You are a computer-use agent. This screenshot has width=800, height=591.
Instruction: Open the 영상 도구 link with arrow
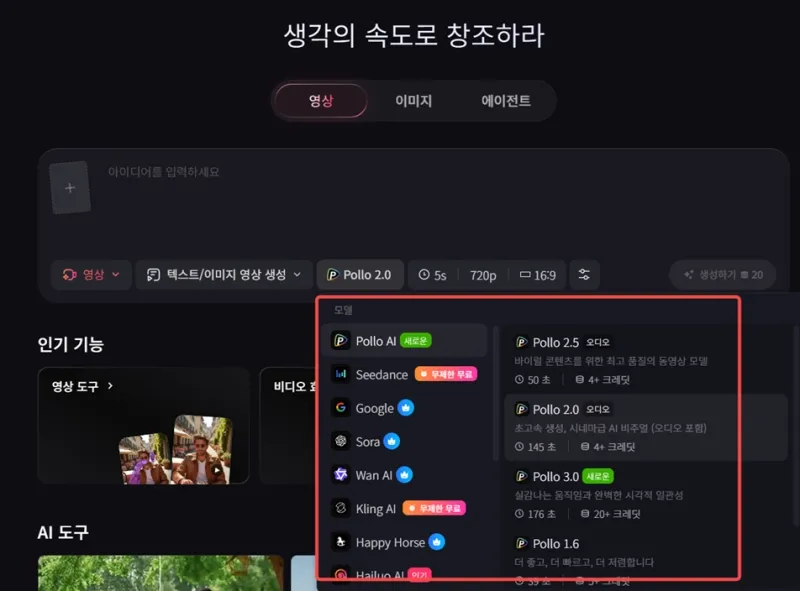tap(82, 386)
